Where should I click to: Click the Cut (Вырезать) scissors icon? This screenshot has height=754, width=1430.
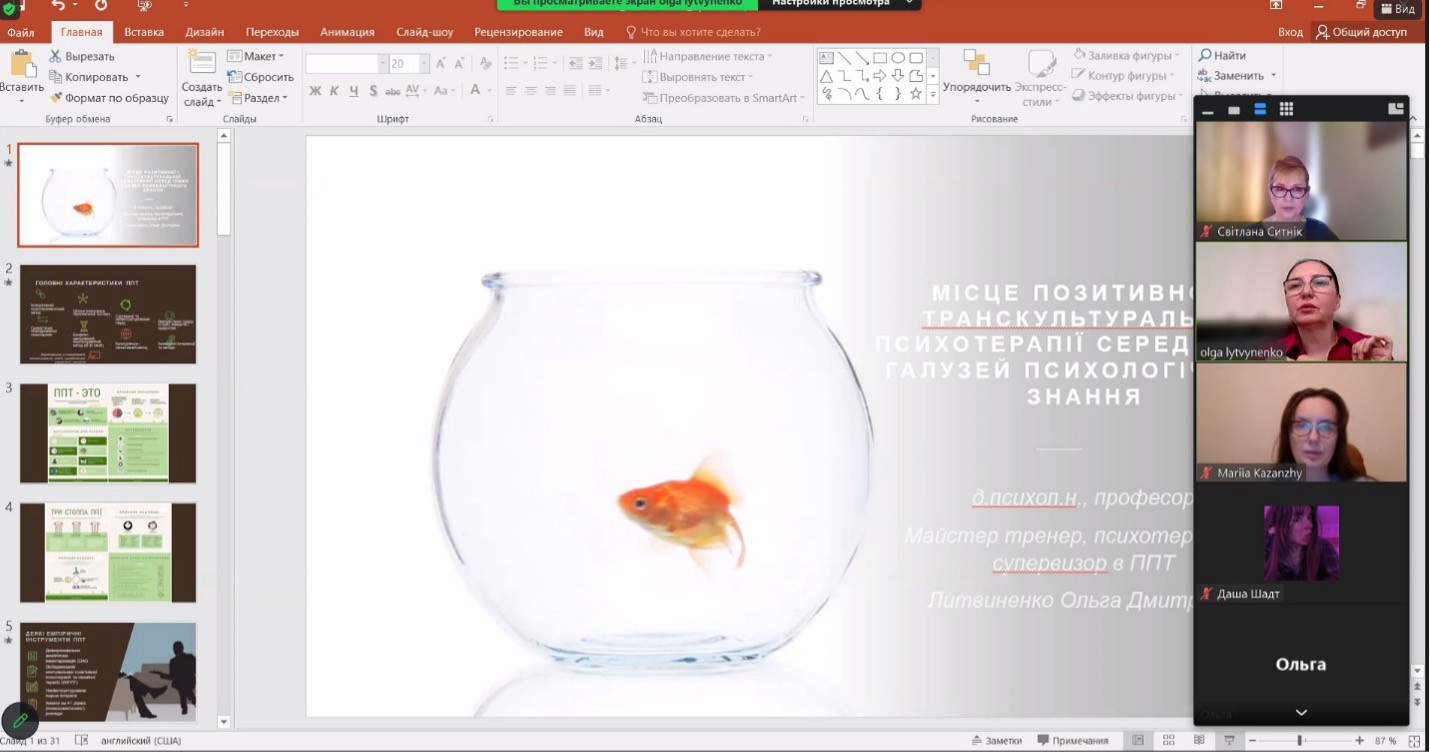click(56, 57)
